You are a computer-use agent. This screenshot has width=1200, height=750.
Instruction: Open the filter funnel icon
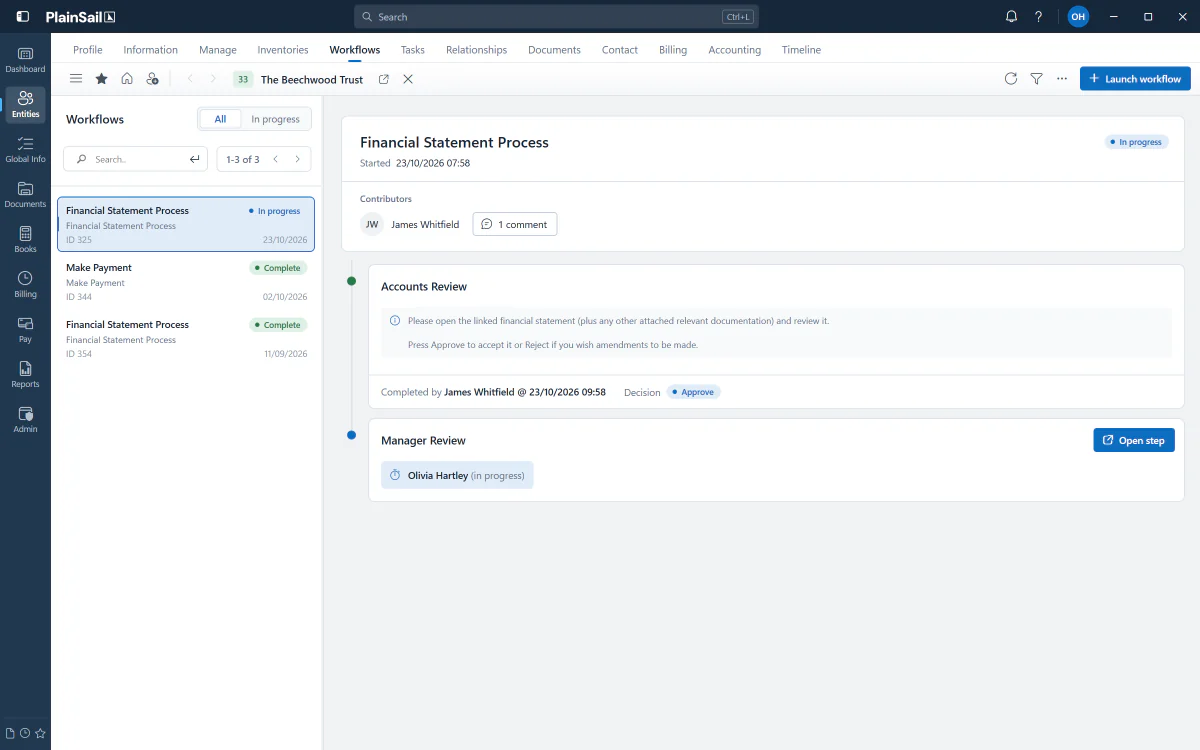[1037, 79]
